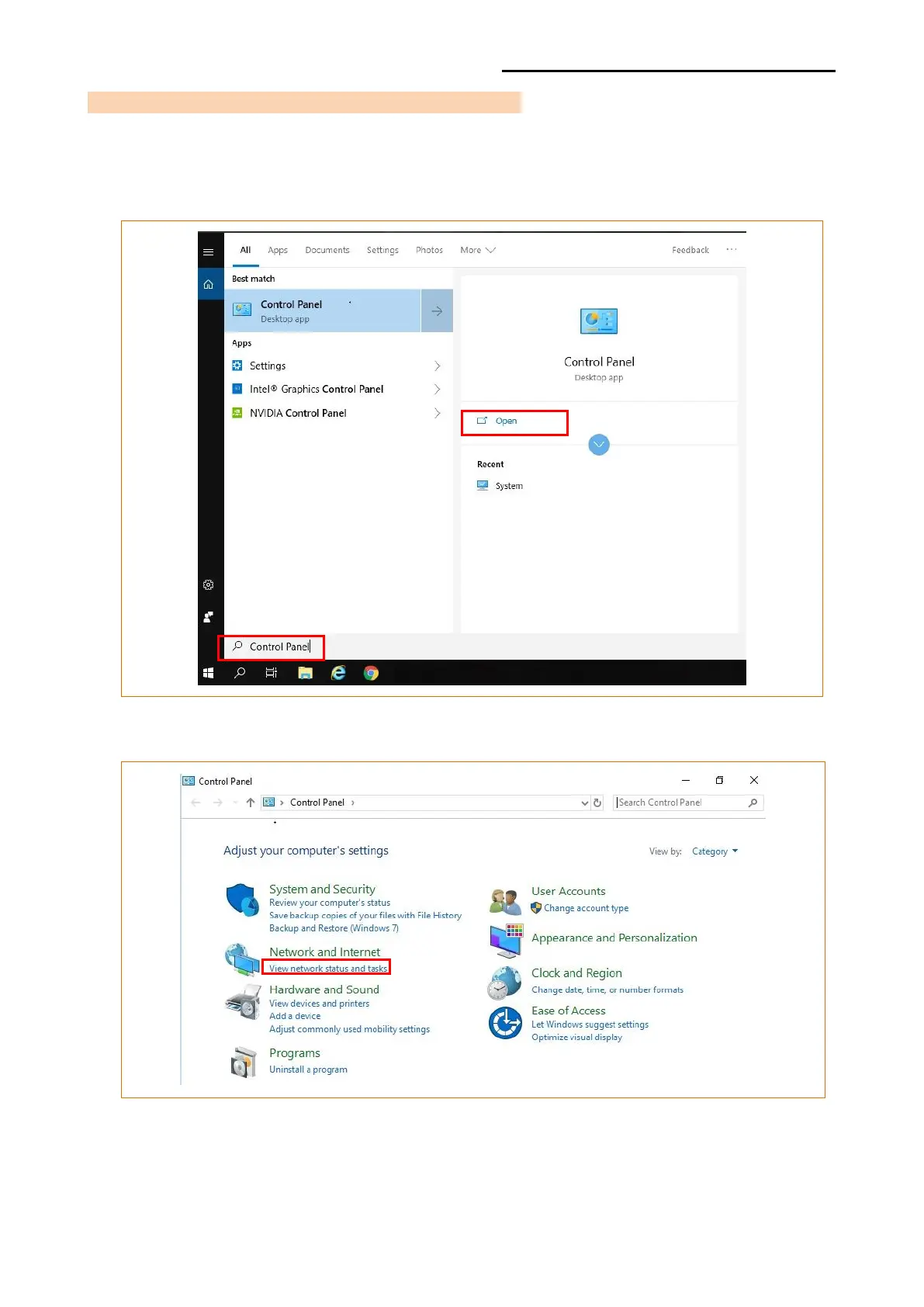Expand NVIDIA Control Panel result chevron
Screen dimensions: 924x1307
tap(438, 413)
